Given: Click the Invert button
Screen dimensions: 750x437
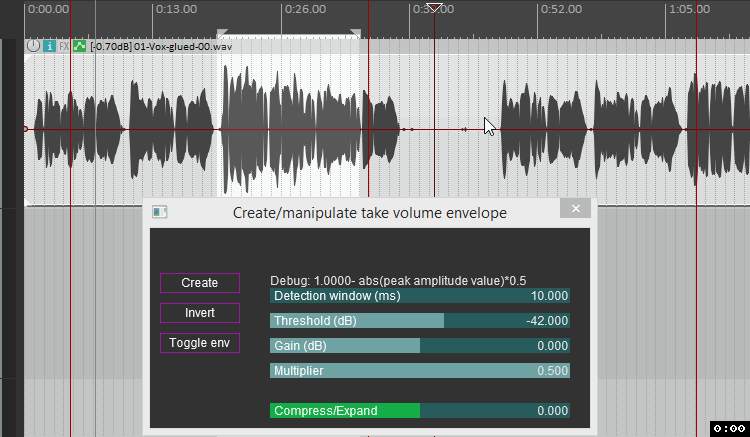Looking at the screenshot, I should pyautogui.click(x=200, y=313).
